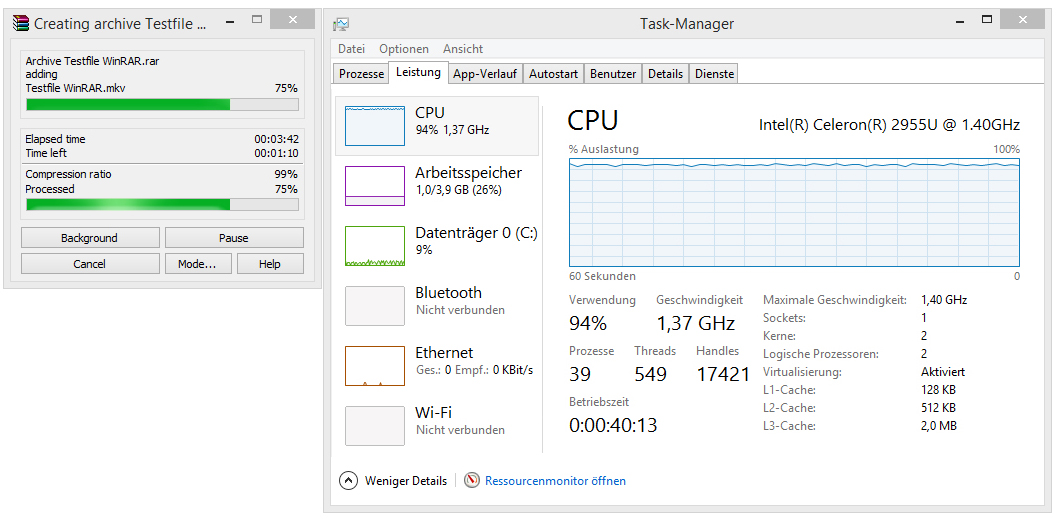Click the Threads count 549
Screen dimensions: 1060x526
click(x=651, y=374)
